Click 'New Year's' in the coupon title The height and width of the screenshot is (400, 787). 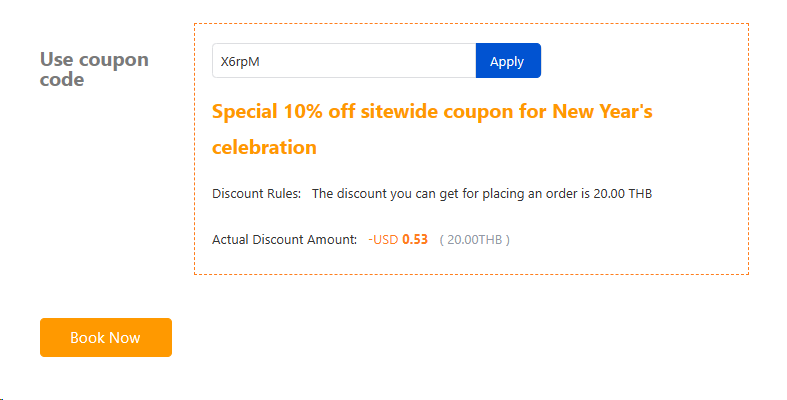[x=602, y=111]
